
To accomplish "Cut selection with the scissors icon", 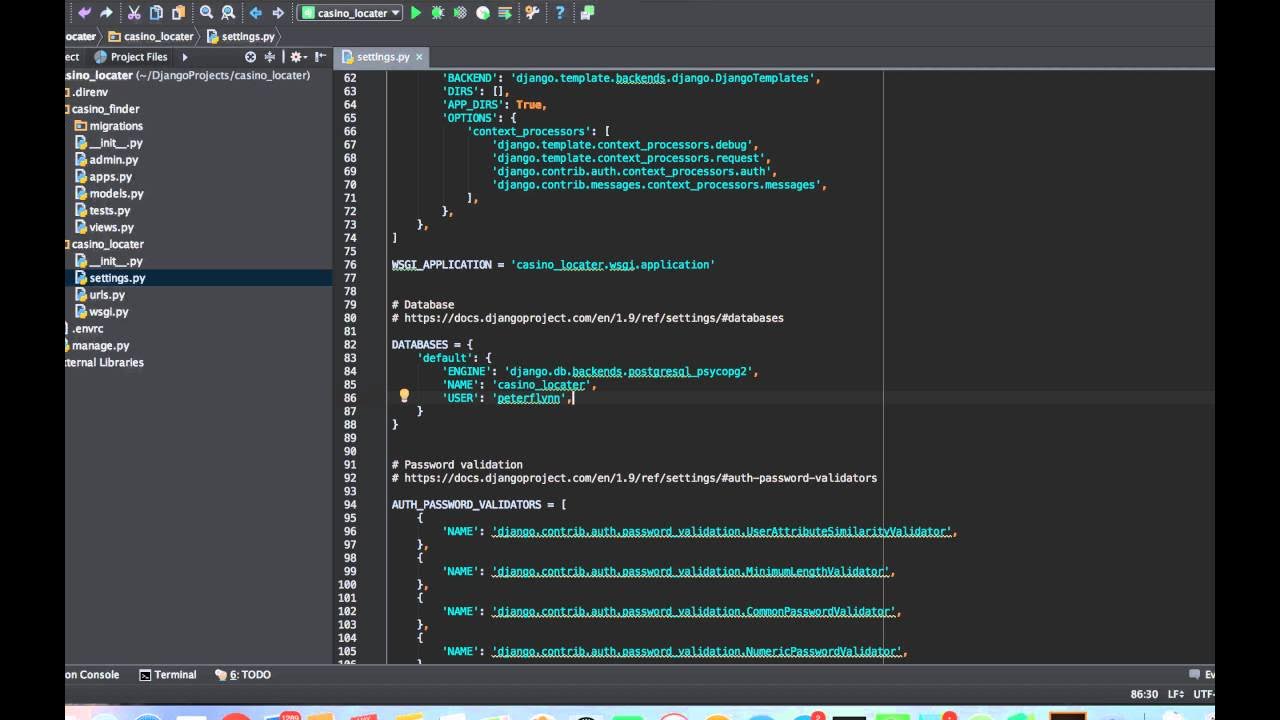I will coord(134,13).
